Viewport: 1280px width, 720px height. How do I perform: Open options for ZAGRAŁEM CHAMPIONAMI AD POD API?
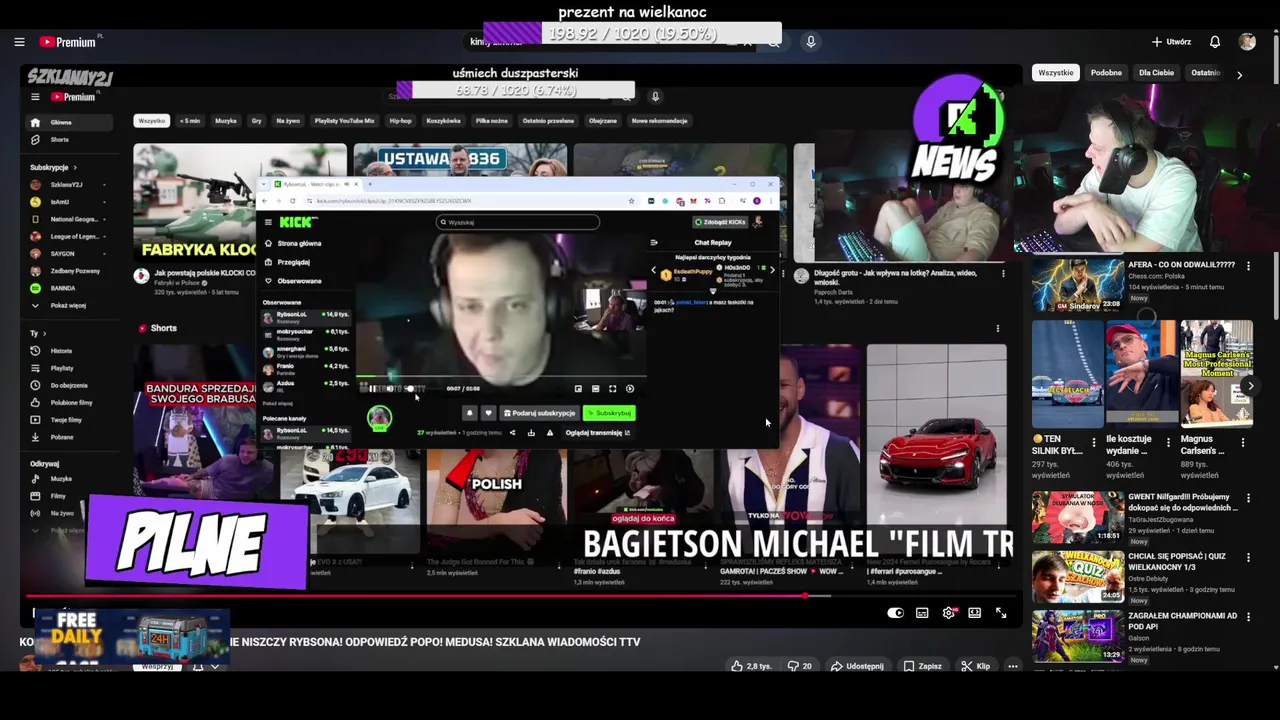pyautogui.click(x=1247, y=617)
